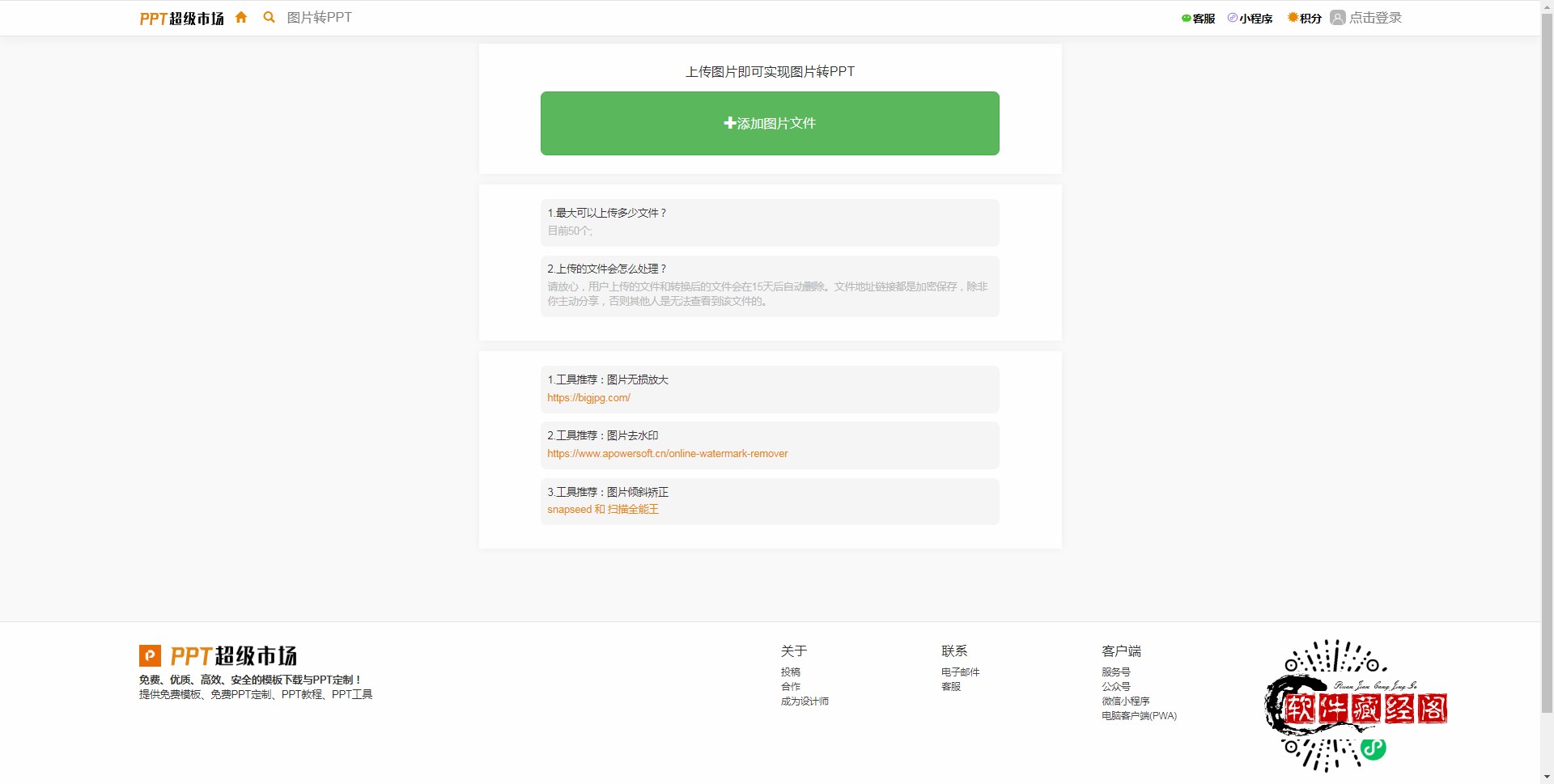Click the scrollbar up arrow
The height and width of the screenshot is (784, 1554).
point(1547,6)
